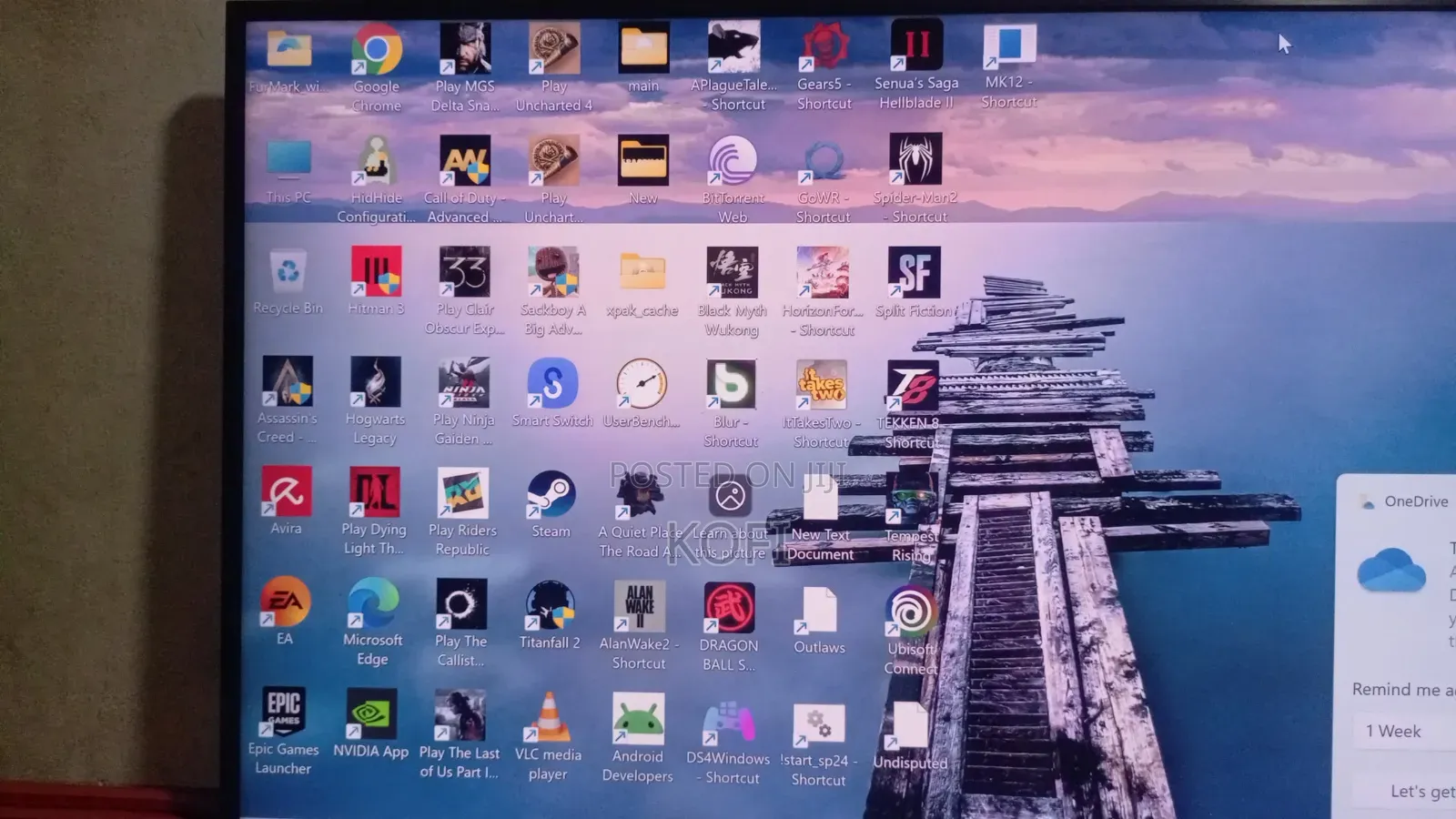Select the This PC icon
The image size is (1456, 819).
(x=289, y=160)
